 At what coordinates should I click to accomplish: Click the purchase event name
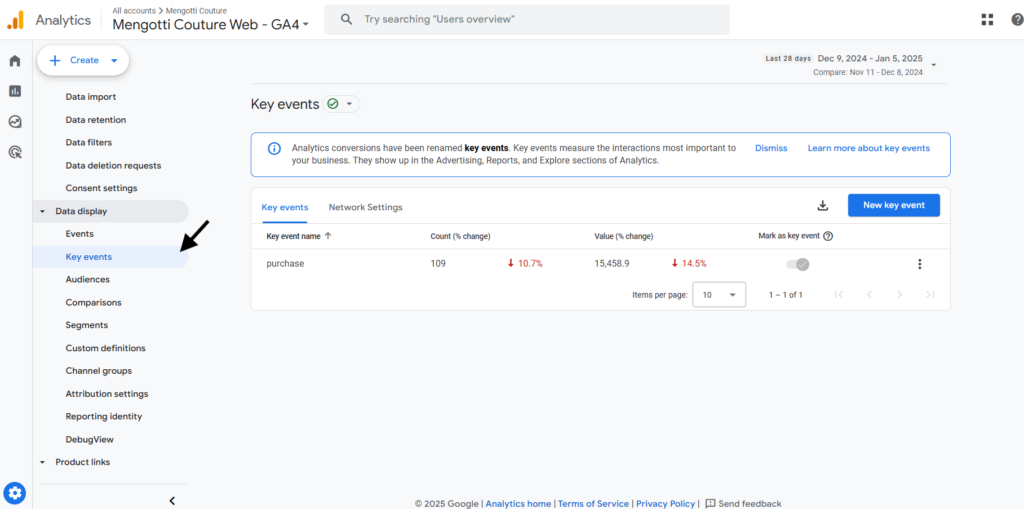pos(285,264)
